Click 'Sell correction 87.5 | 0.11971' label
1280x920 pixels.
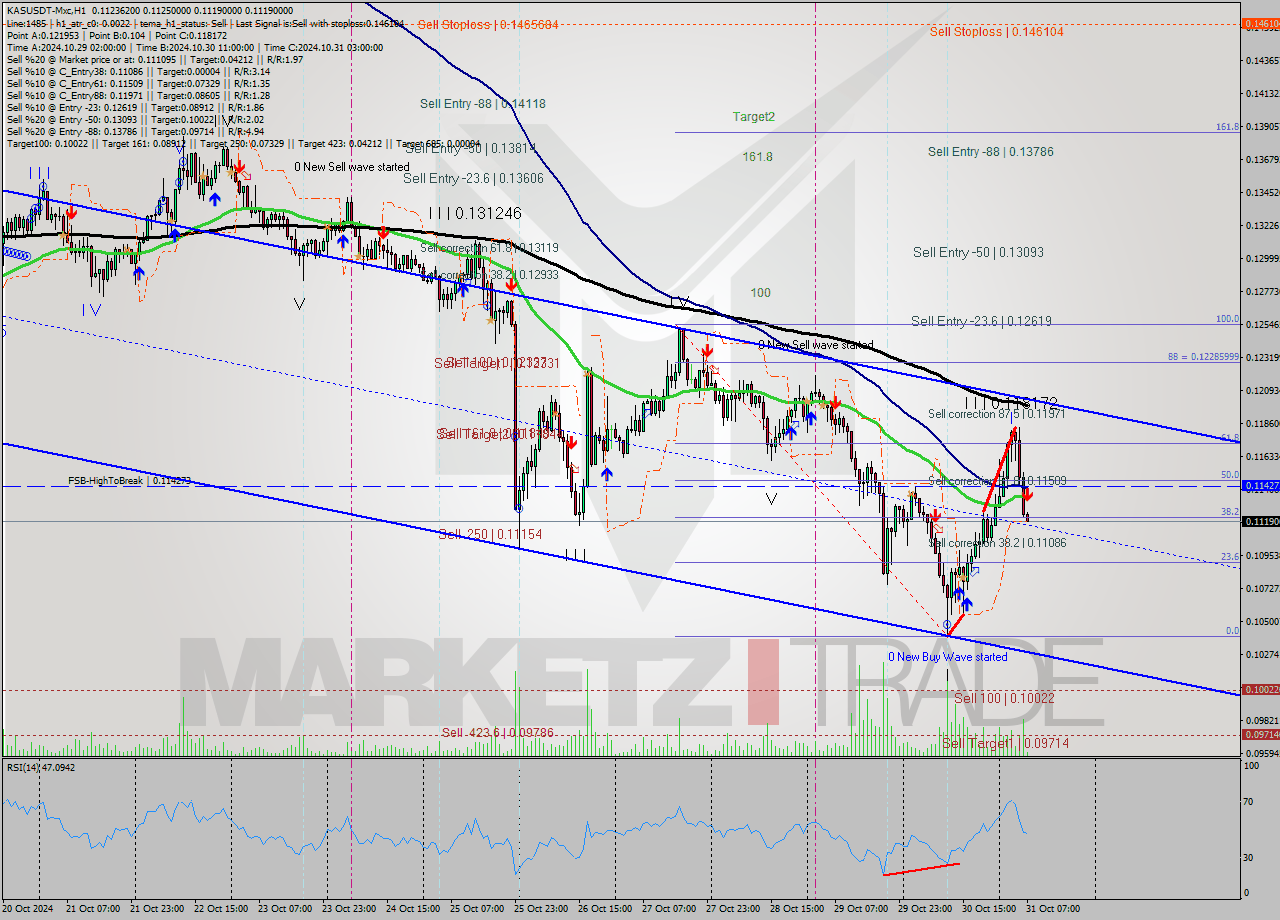point(995,414)
